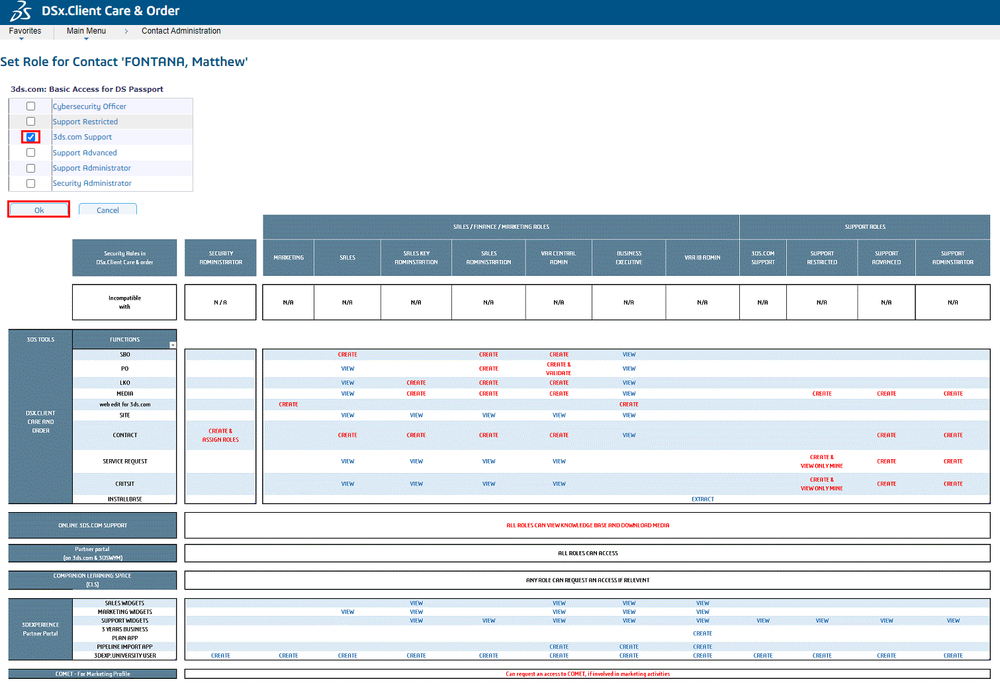Uncheck the 3ds.com Support checkbox
This screenshot has height=688, width=1000.
pyautogui.click(x=31, y=137)
